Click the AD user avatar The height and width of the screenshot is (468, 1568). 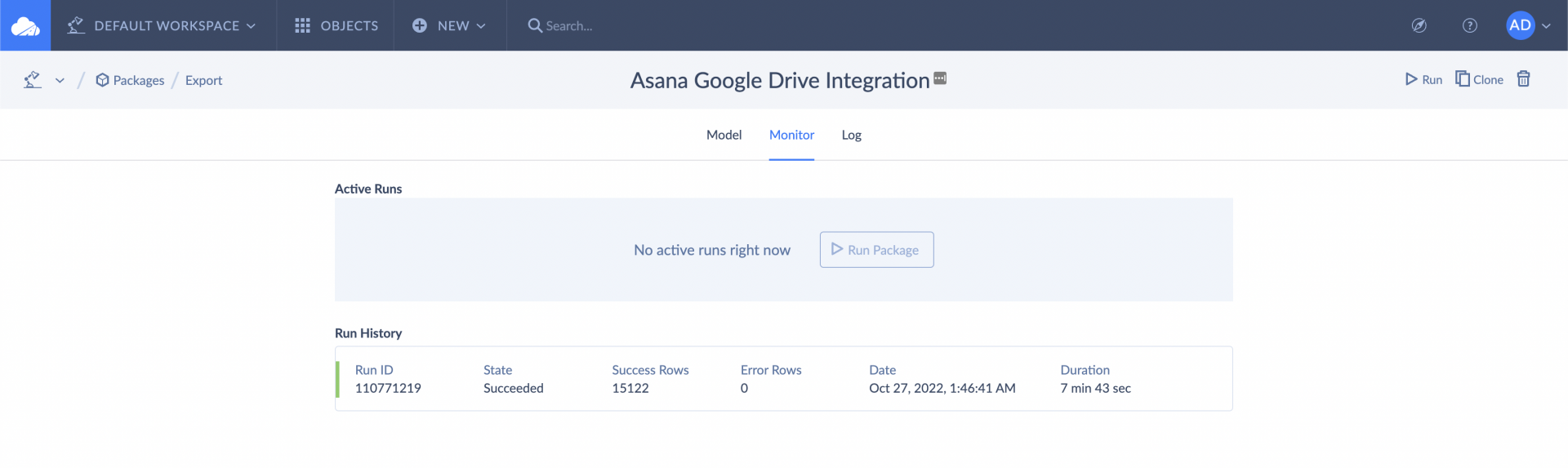1520,25
